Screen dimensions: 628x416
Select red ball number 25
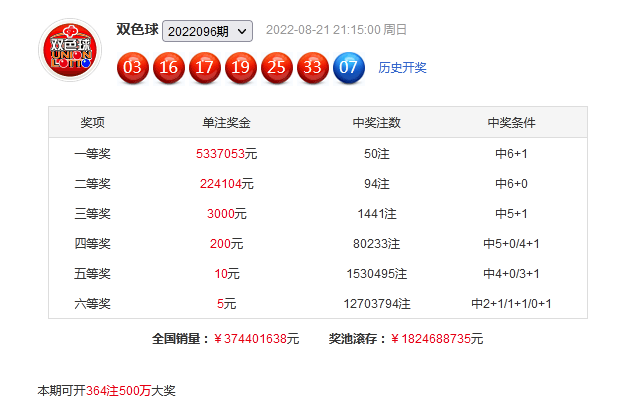(x=277, y=67)
